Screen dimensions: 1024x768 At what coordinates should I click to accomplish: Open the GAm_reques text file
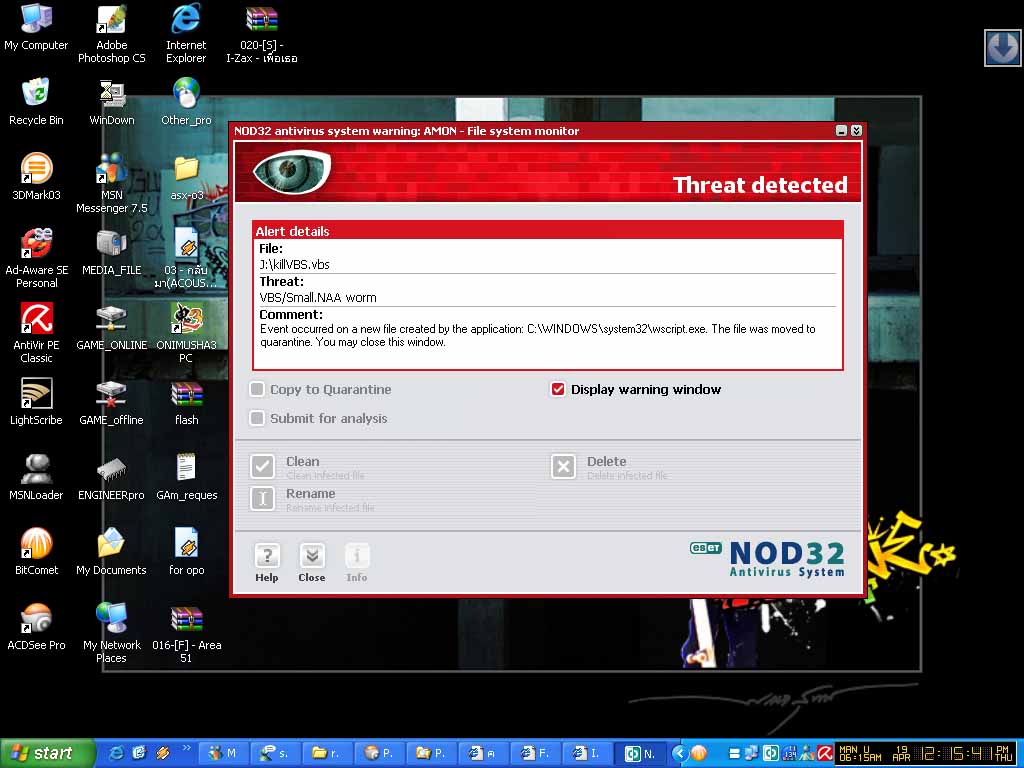click(x=186, y=477)
